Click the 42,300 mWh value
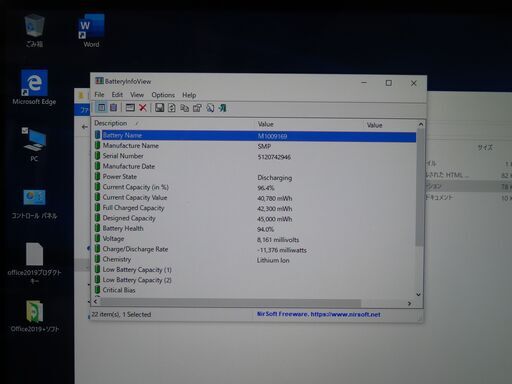 pos(275,209)
